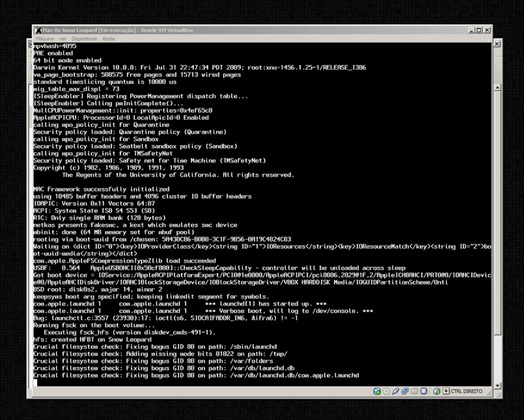
Task: Open the Dispositivos menu
Action: point(84,39)
